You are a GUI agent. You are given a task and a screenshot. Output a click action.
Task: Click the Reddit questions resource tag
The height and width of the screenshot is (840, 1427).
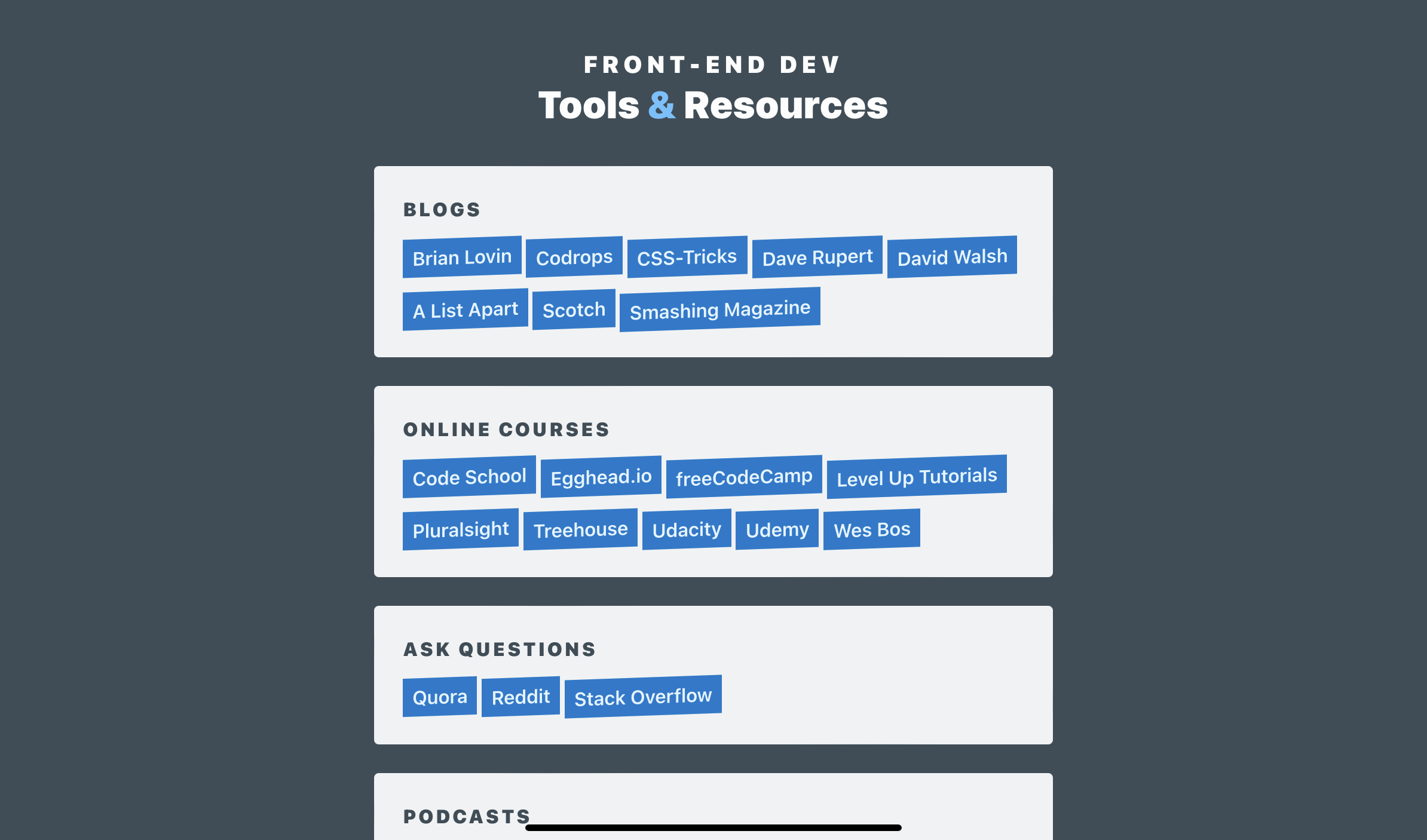tap(519, 695)
